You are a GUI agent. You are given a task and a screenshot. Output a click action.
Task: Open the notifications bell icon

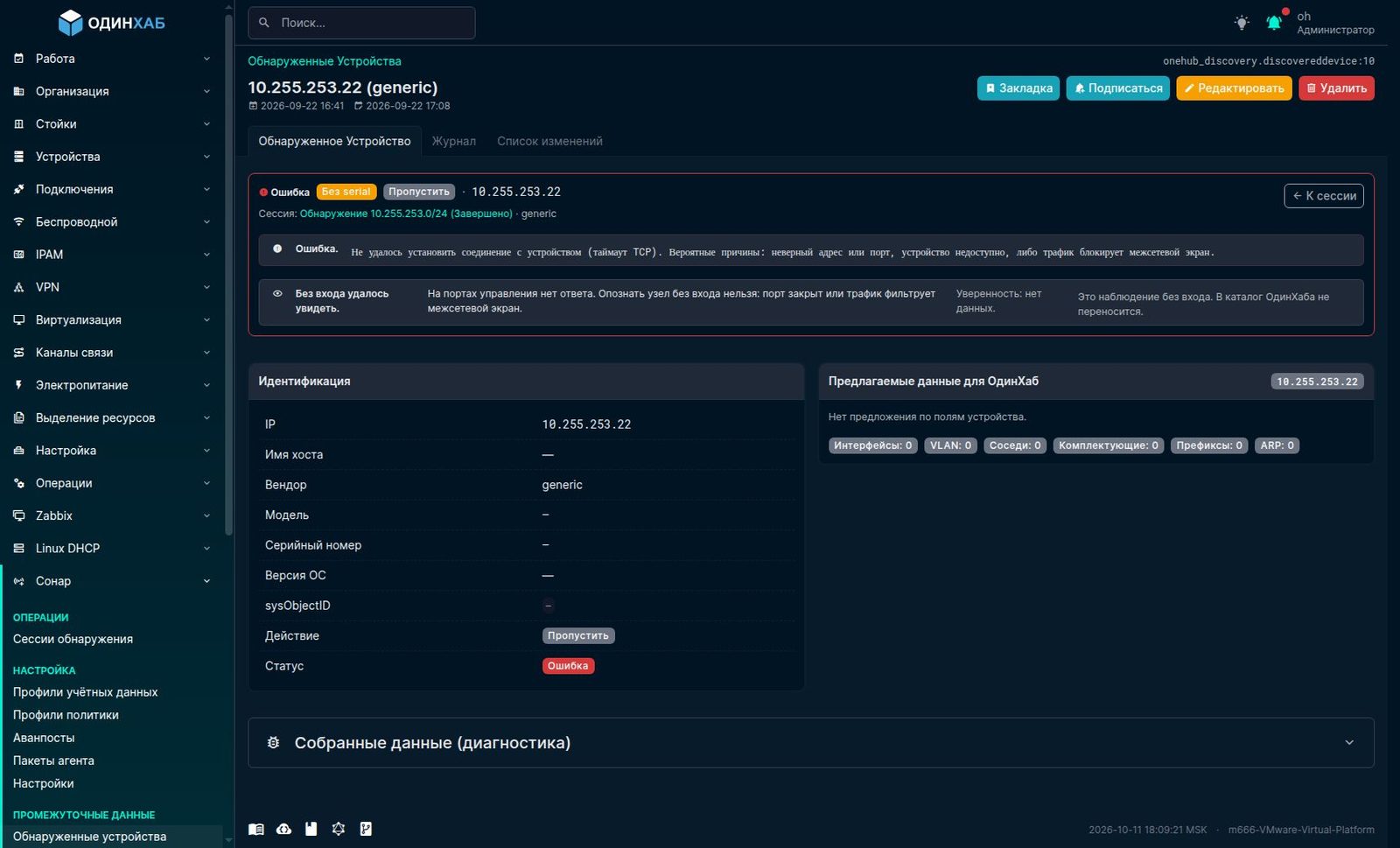1274,23
